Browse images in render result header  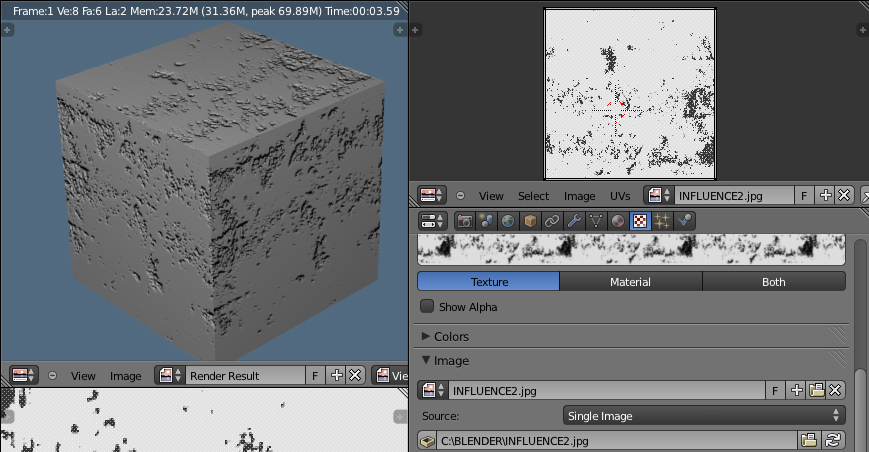tap(170, 375)
